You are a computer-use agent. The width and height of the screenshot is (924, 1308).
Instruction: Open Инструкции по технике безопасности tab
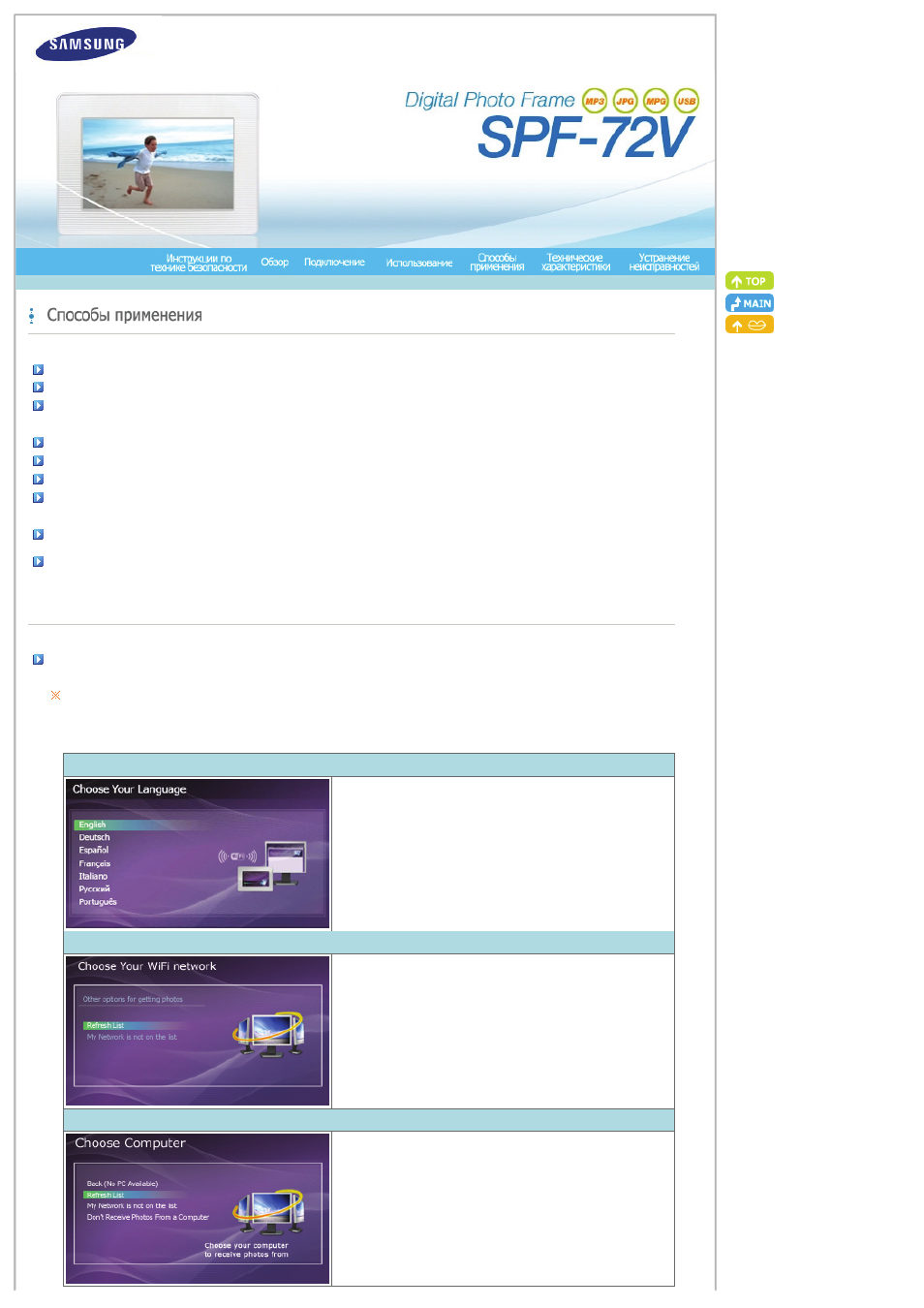click(199, 263)
